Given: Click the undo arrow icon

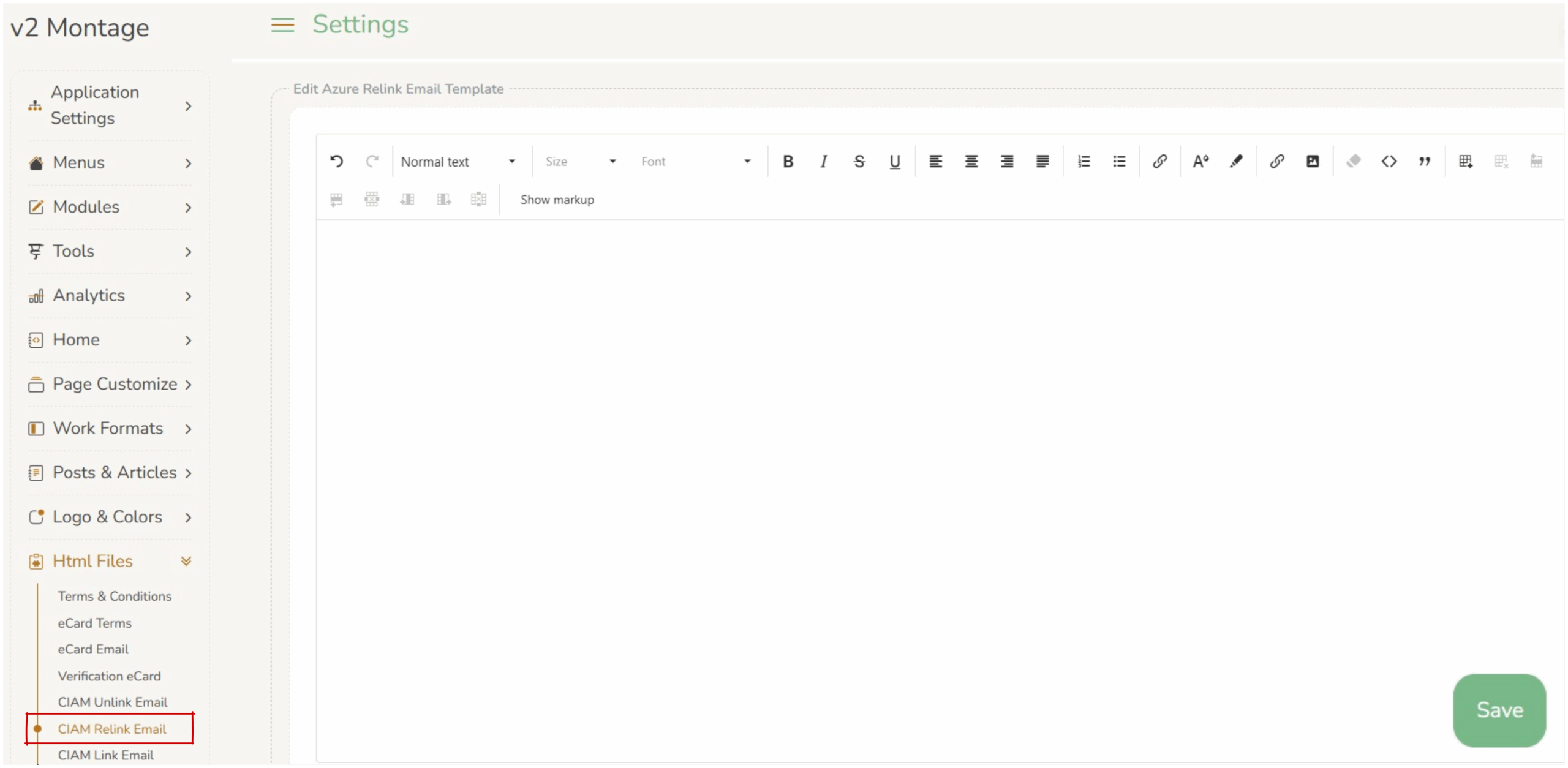Looking at the screenshot, I should [x=336, y=161].
